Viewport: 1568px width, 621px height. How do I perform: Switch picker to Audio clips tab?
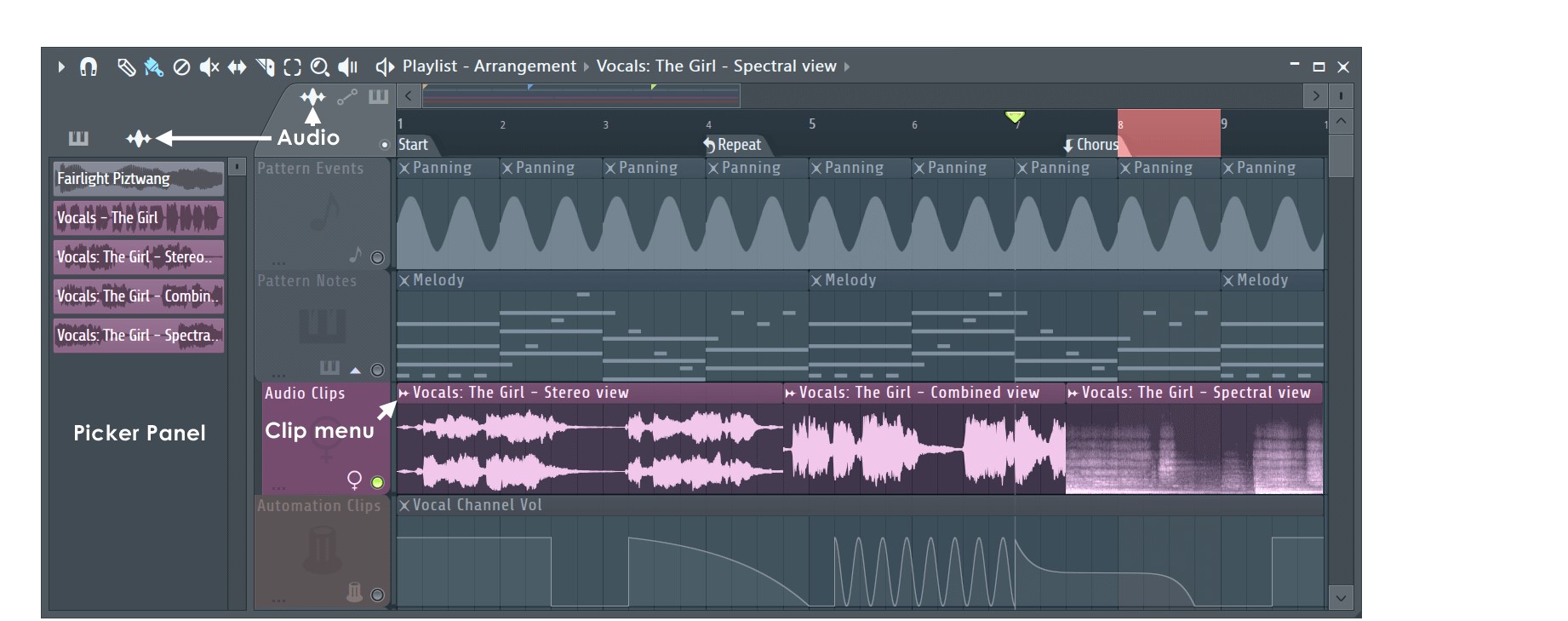point(138,138)
